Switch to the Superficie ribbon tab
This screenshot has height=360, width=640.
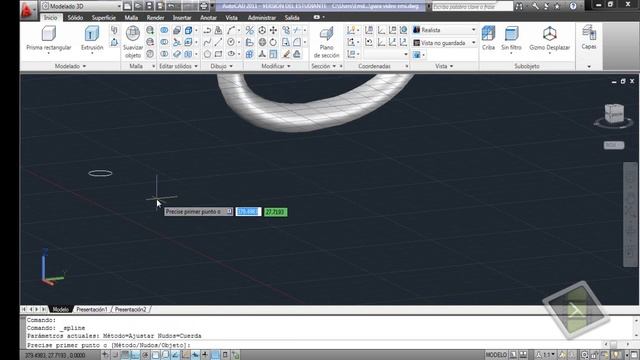point(104,18)
